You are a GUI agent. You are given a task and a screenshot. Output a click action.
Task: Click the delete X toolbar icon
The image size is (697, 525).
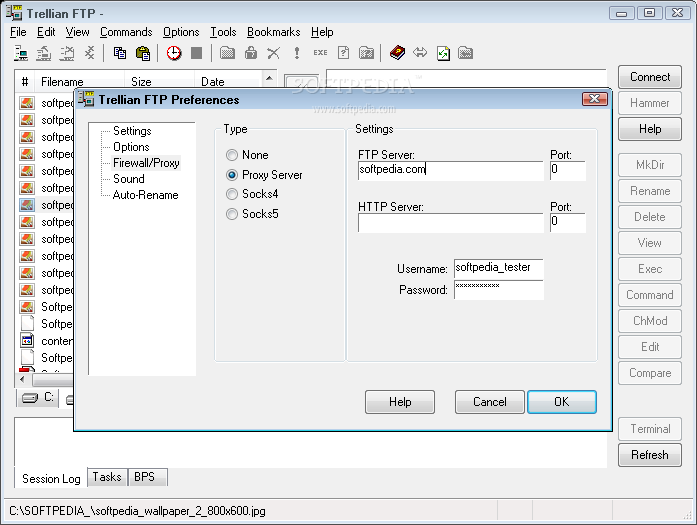click(273, 53)
